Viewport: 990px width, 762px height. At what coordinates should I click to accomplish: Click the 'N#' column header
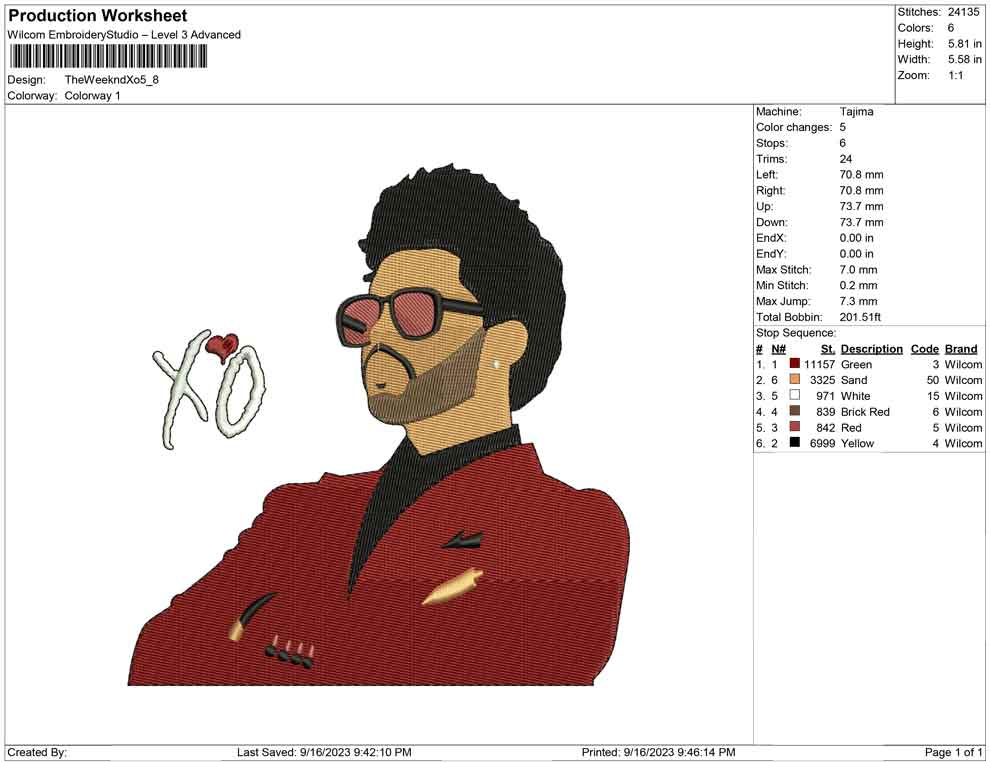[x=778, y=348]
